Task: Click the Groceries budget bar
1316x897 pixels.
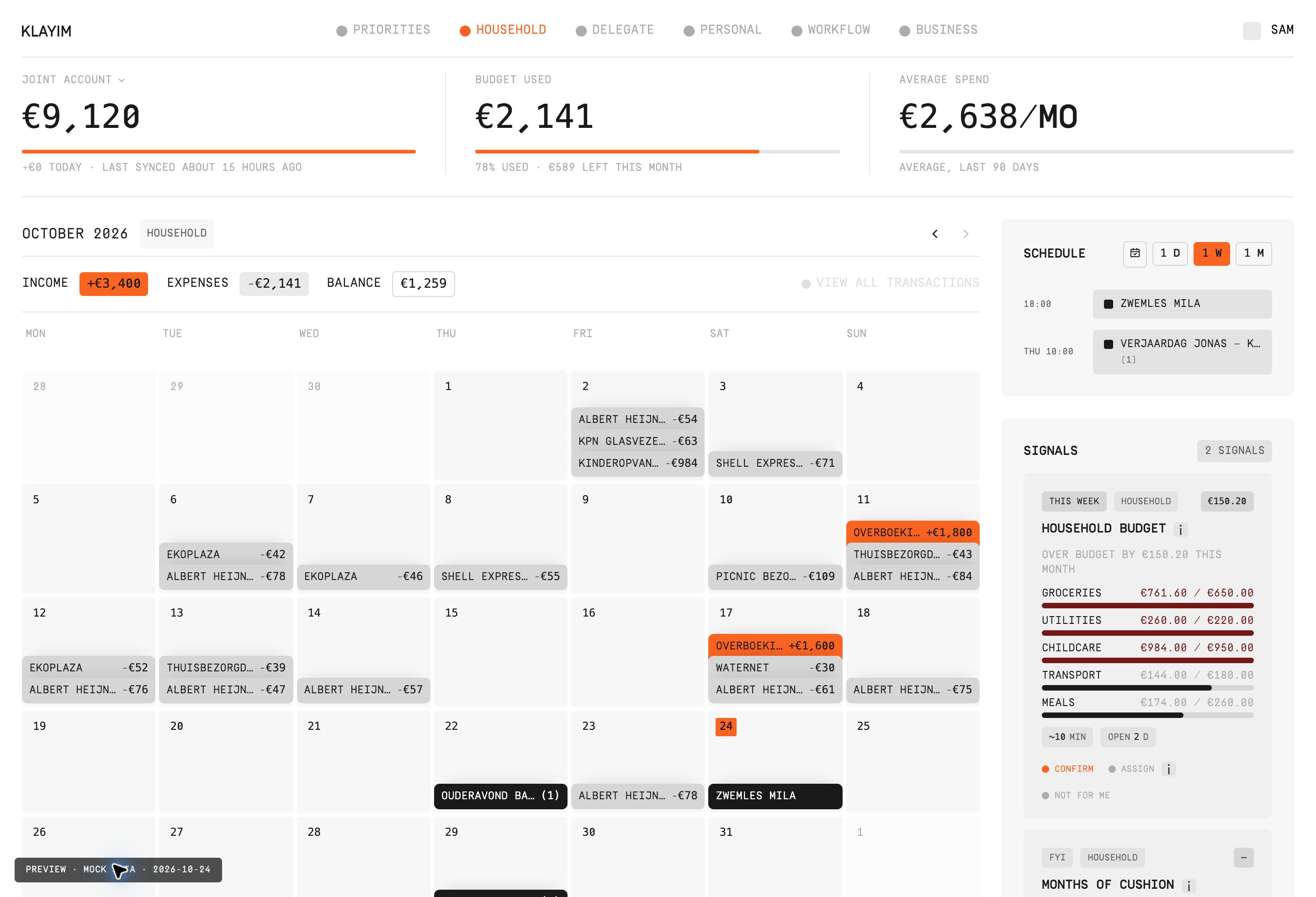Action: pos(1148,606)
